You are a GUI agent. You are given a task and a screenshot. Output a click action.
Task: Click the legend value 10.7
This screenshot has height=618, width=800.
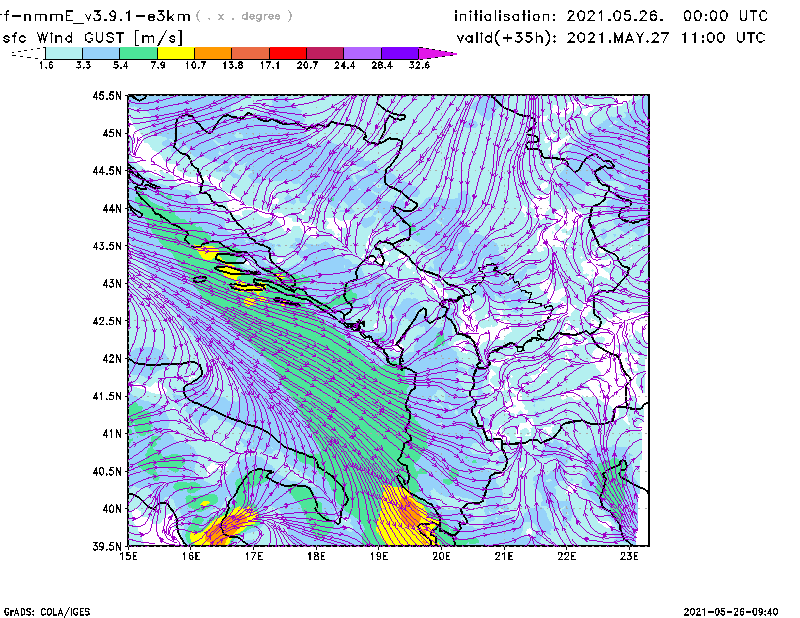pyautogui.click(x=195, y=65)
